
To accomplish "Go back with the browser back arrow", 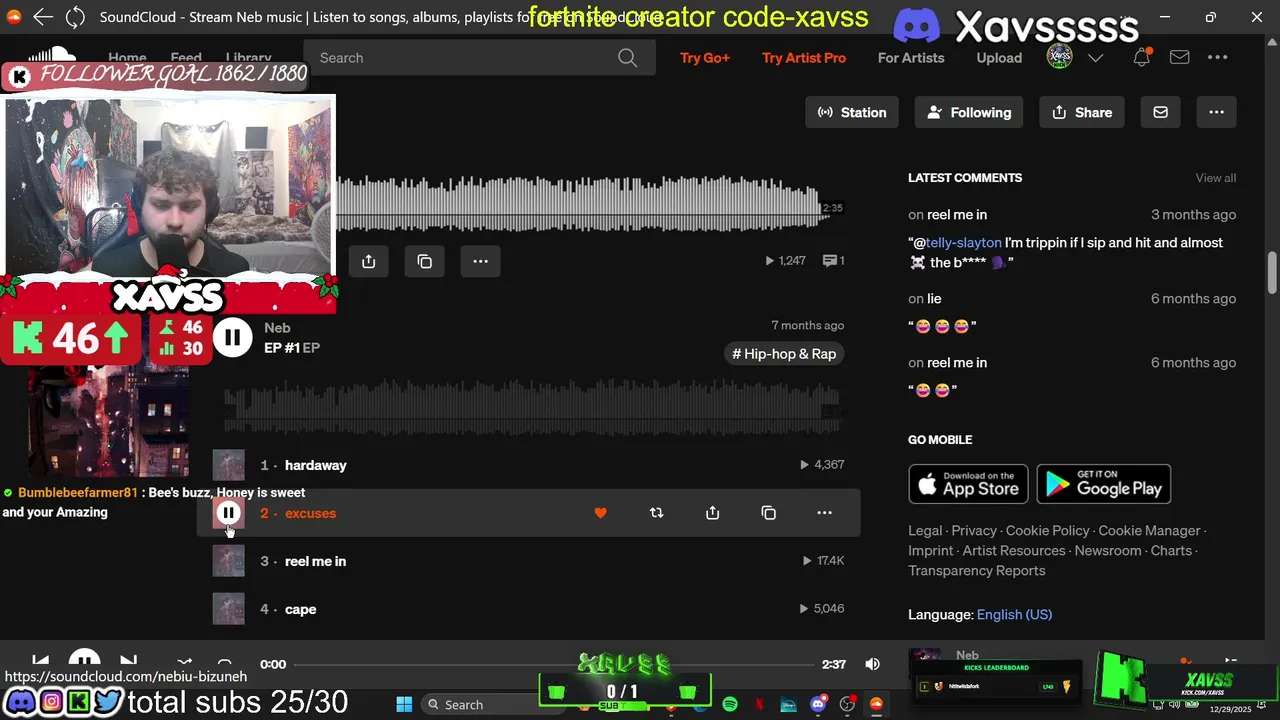I will (x=42, y=17).
